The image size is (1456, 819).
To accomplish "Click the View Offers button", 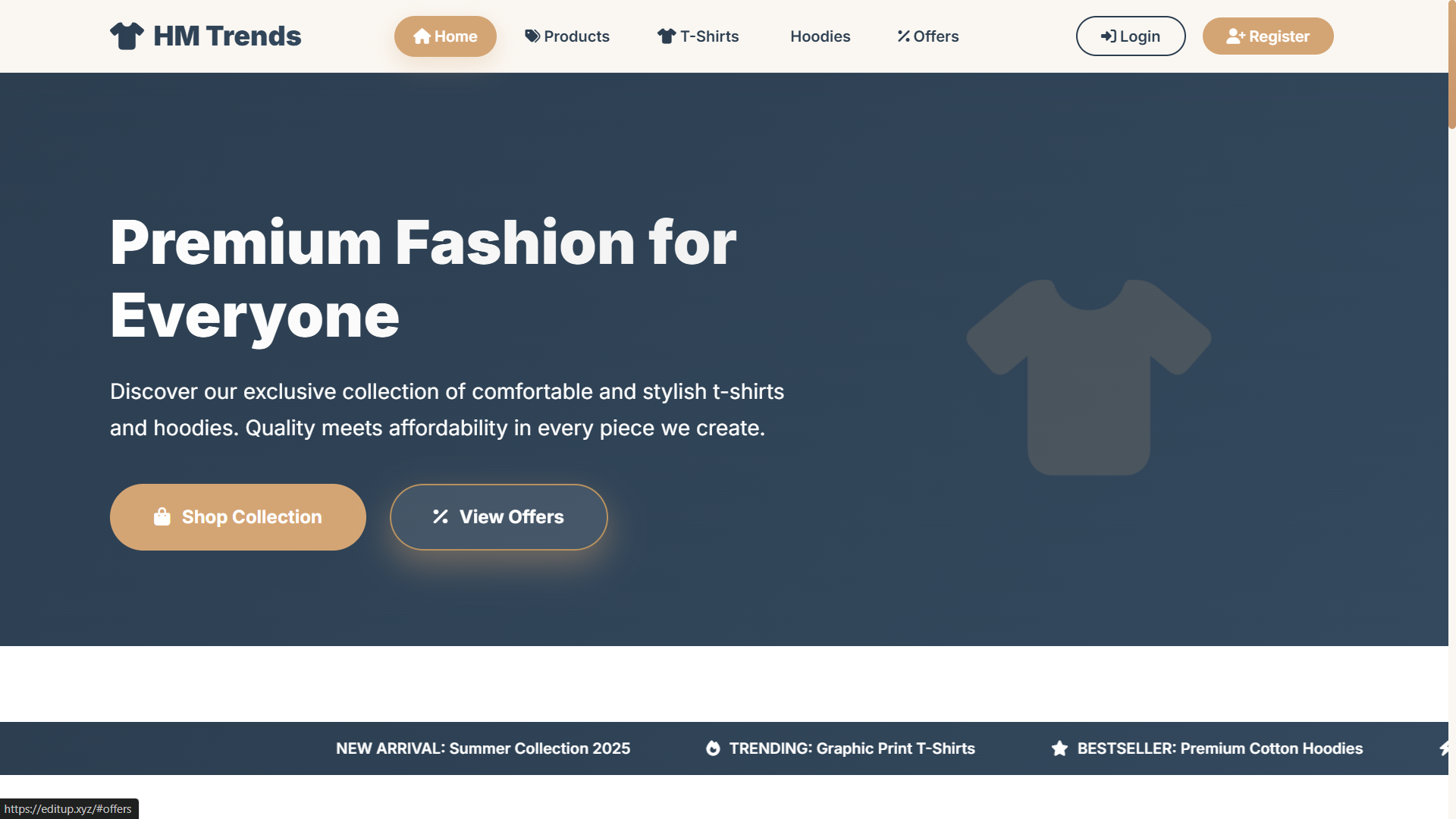I will tap(498, 516).
